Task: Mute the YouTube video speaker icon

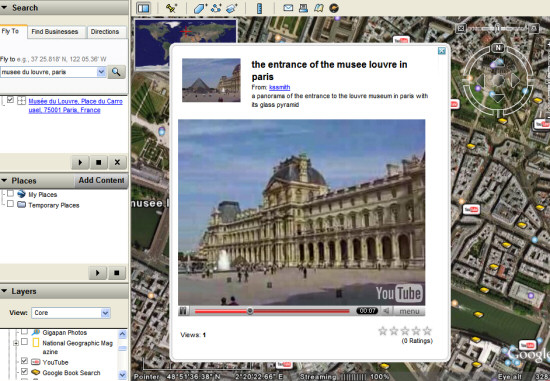Action: click(x=386, y=311)
